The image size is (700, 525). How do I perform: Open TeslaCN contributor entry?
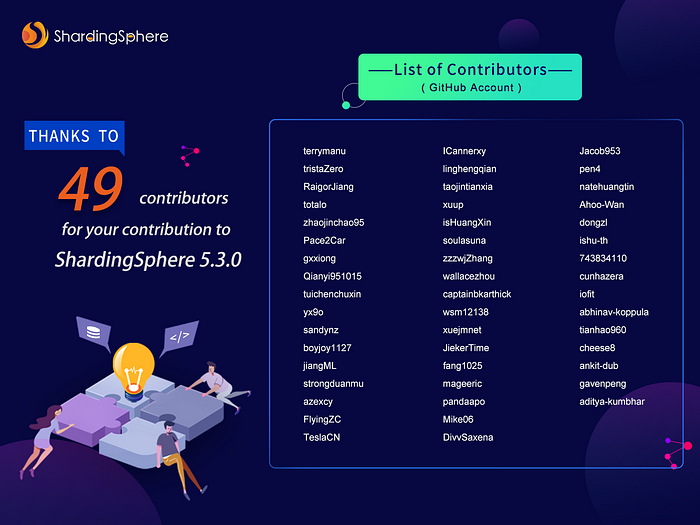(321, 438)
